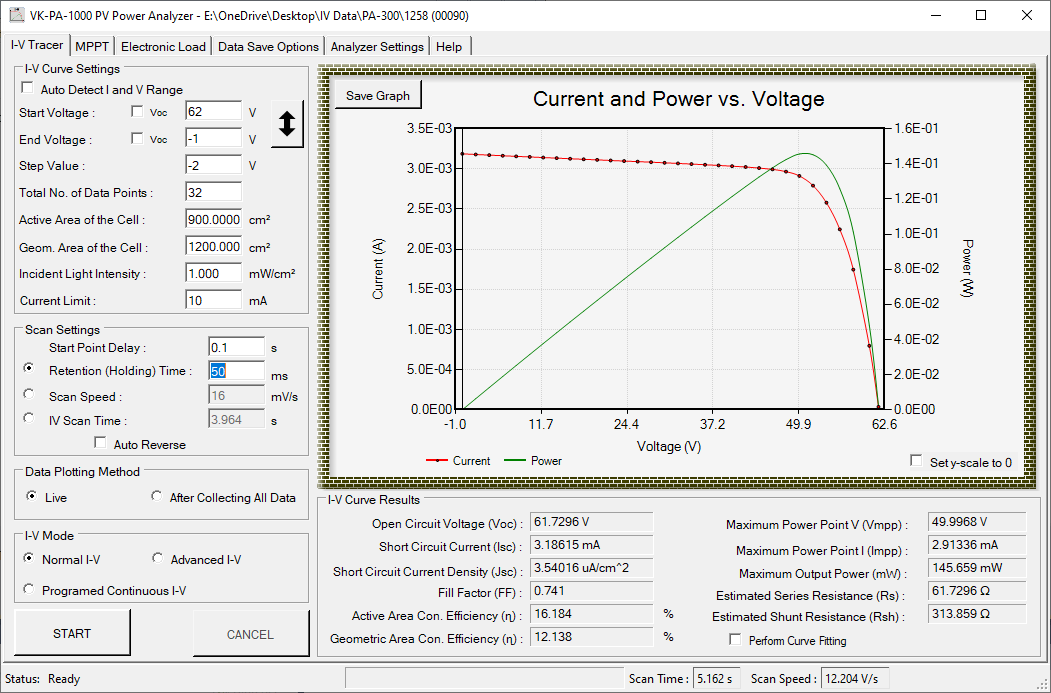
Task: Click the application icon in title bar
Action: 15,15
